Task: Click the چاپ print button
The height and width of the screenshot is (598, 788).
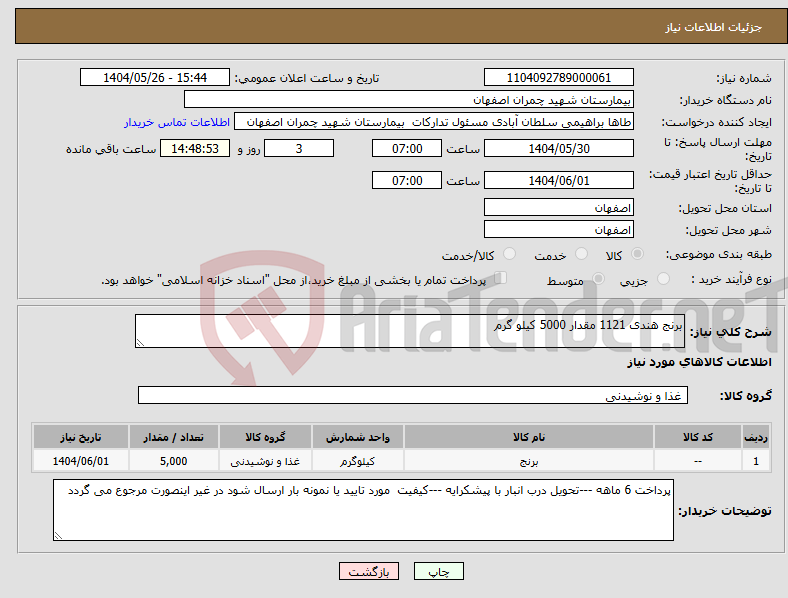Action: 439,571
